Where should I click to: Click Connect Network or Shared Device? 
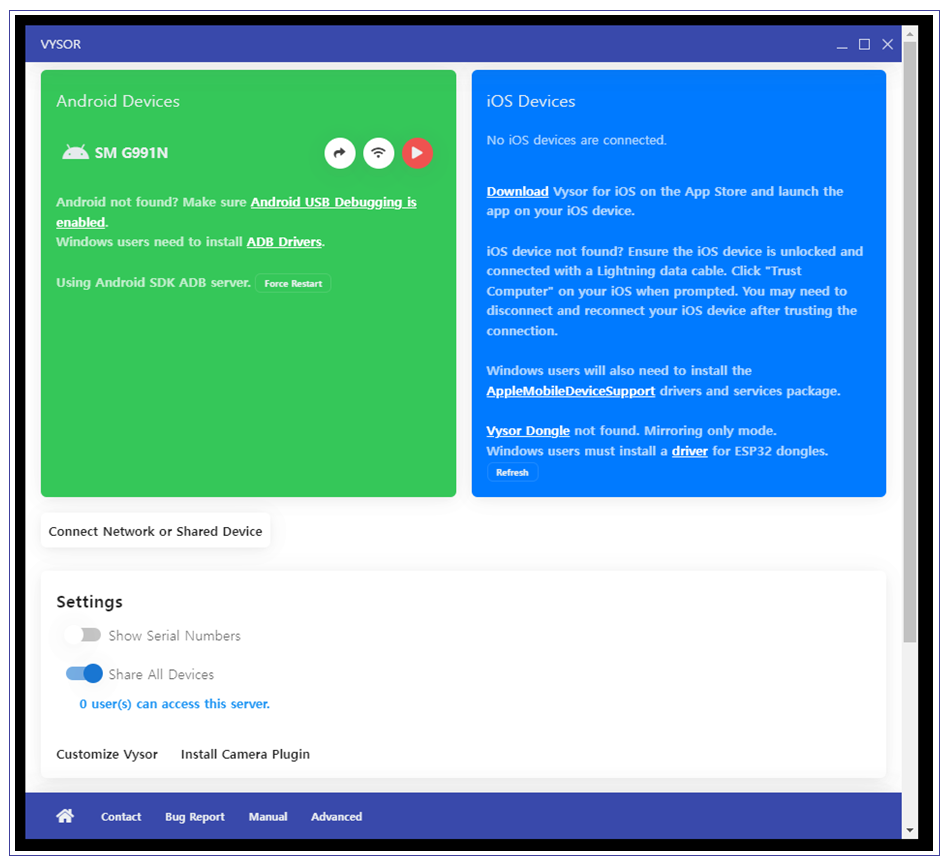tap(155, 531)
